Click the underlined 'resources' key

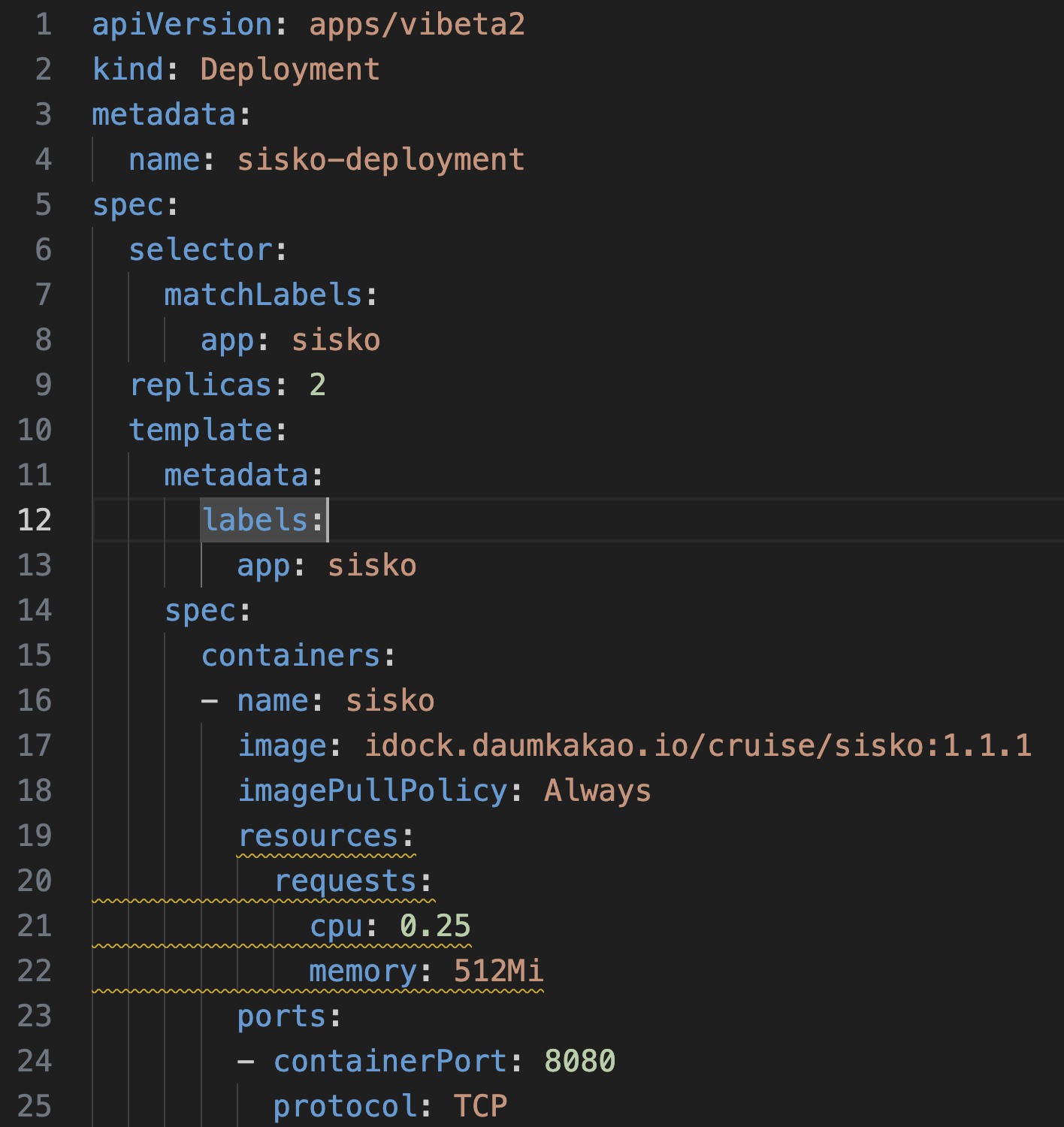(x=318, y=836)
